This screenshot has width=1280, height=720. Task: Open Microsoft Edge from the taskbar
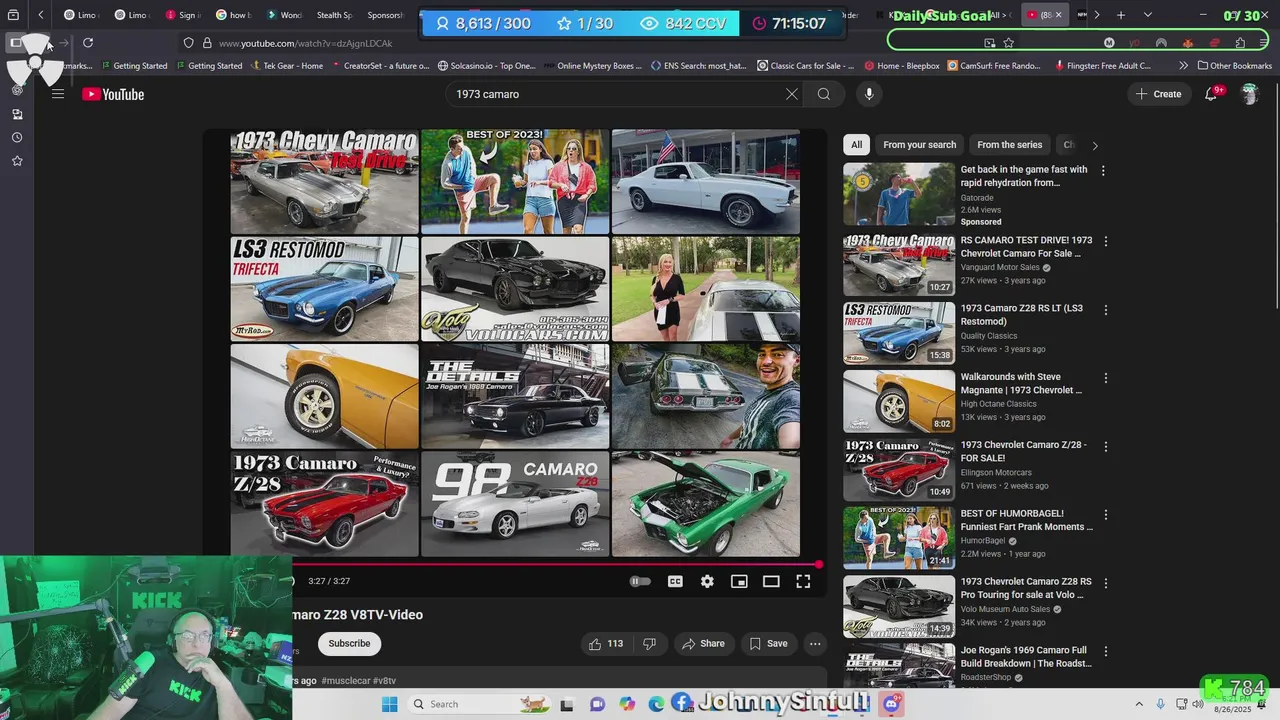click(655, 704)
